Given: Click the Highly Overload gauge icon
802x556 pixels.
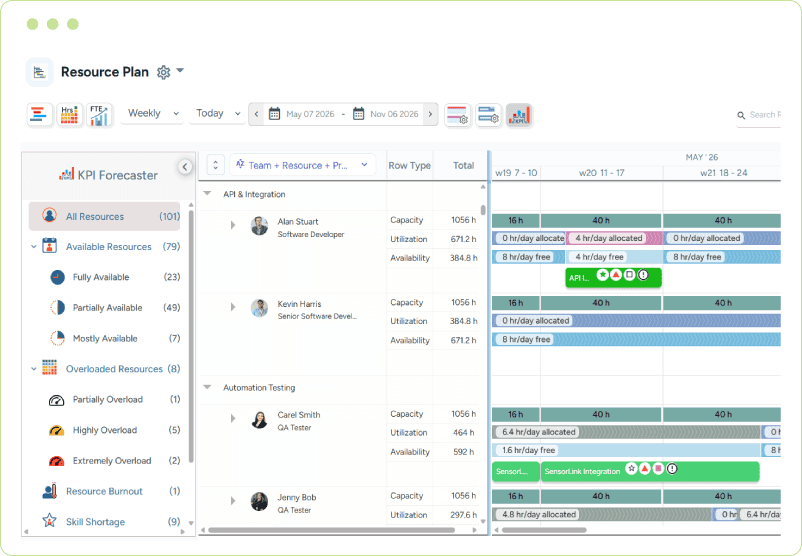Looking at the screenshot, I should (x=56, y=431).
